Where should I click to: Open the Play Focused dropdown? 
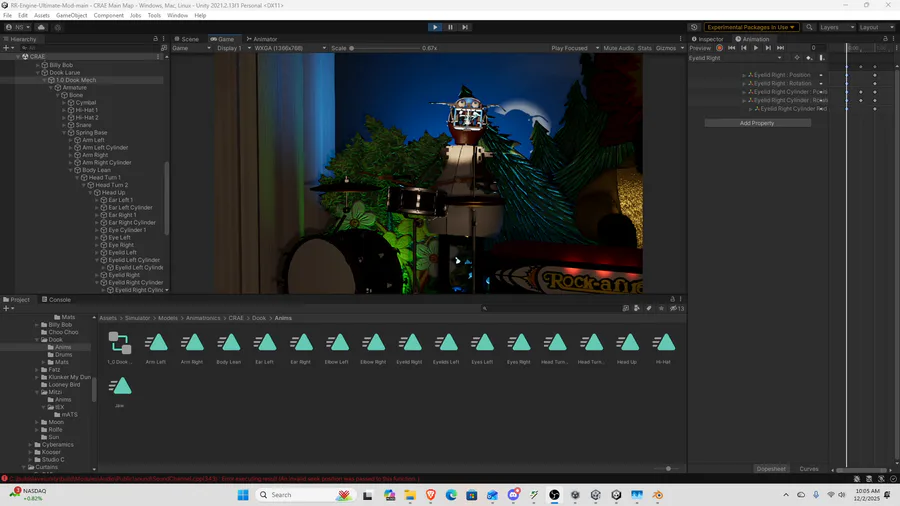(x=575, y=48)
